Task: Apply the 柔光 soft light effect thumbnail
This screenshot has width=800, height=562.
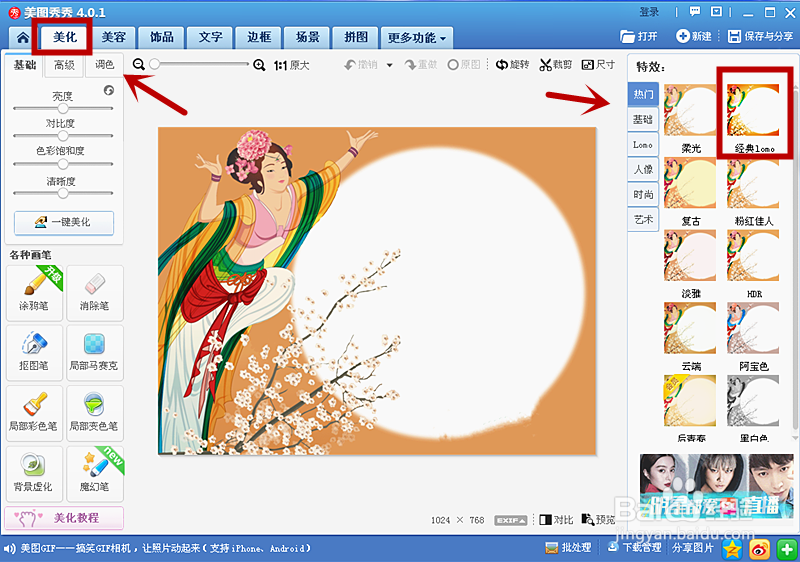Action: pos(690,110)
